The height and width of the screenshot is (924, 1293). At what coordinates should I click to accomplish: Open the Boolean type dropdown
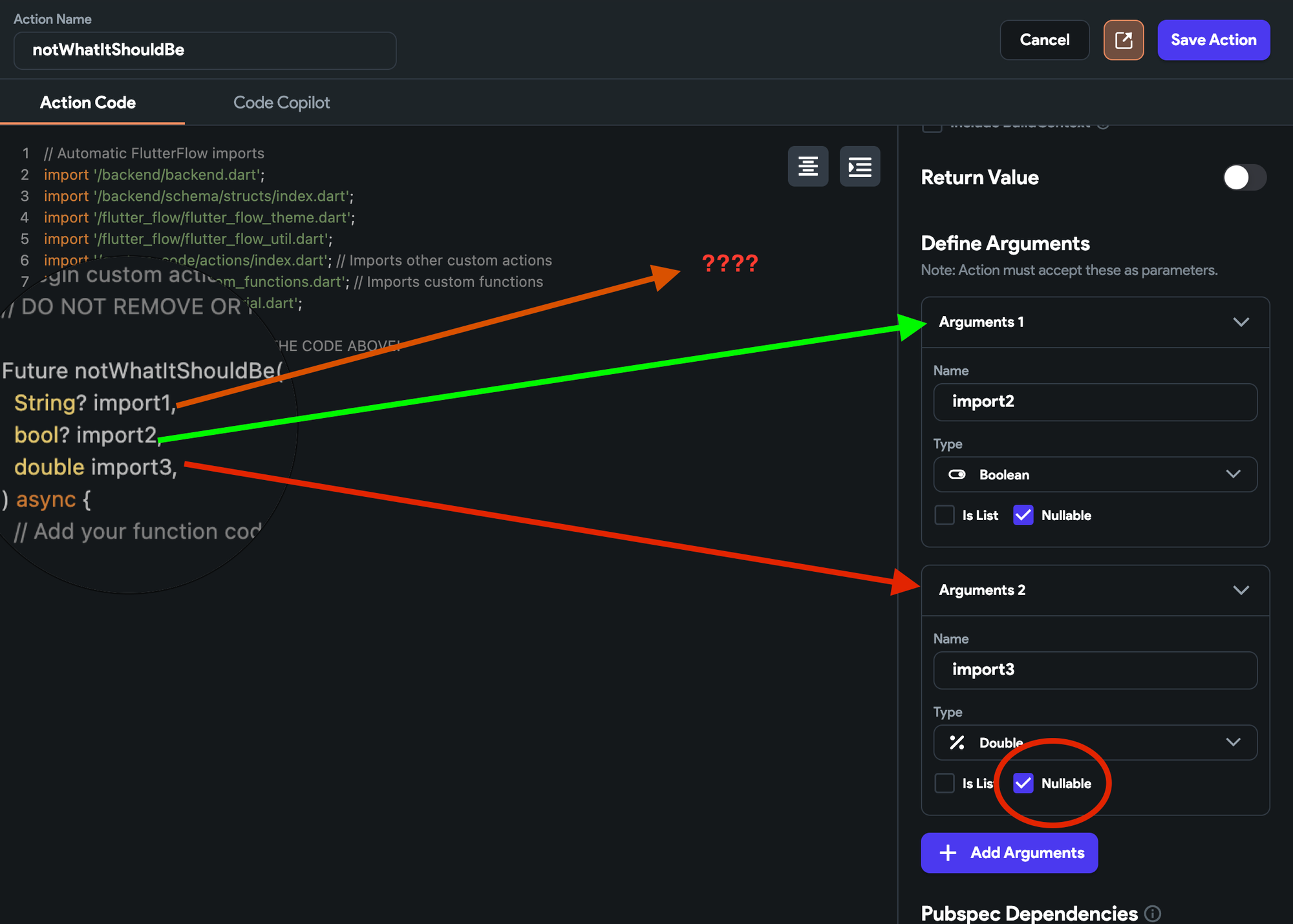pyautogui.click(x=1095, y=474)
